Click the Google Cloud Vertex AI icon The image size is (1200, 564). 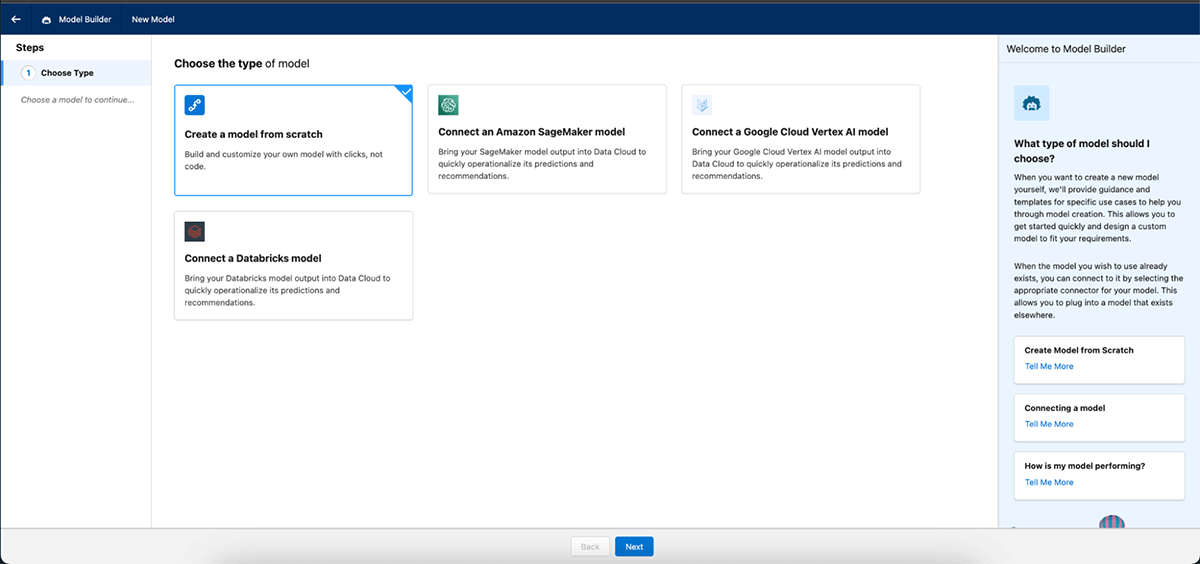[x=702, y=106]
